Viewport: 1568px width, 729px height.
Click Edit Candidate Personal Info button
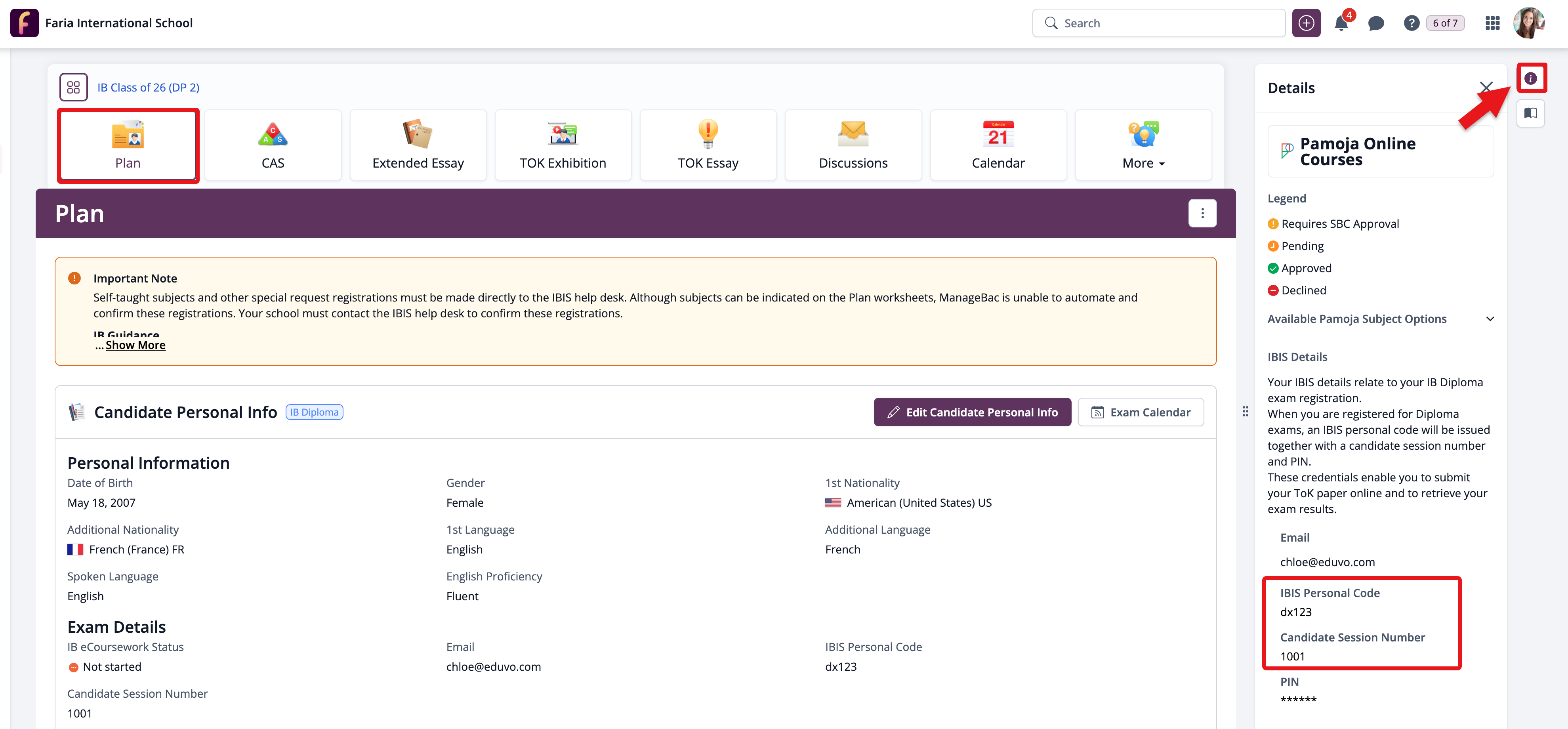pyautogui.click(x=972, y=412)
